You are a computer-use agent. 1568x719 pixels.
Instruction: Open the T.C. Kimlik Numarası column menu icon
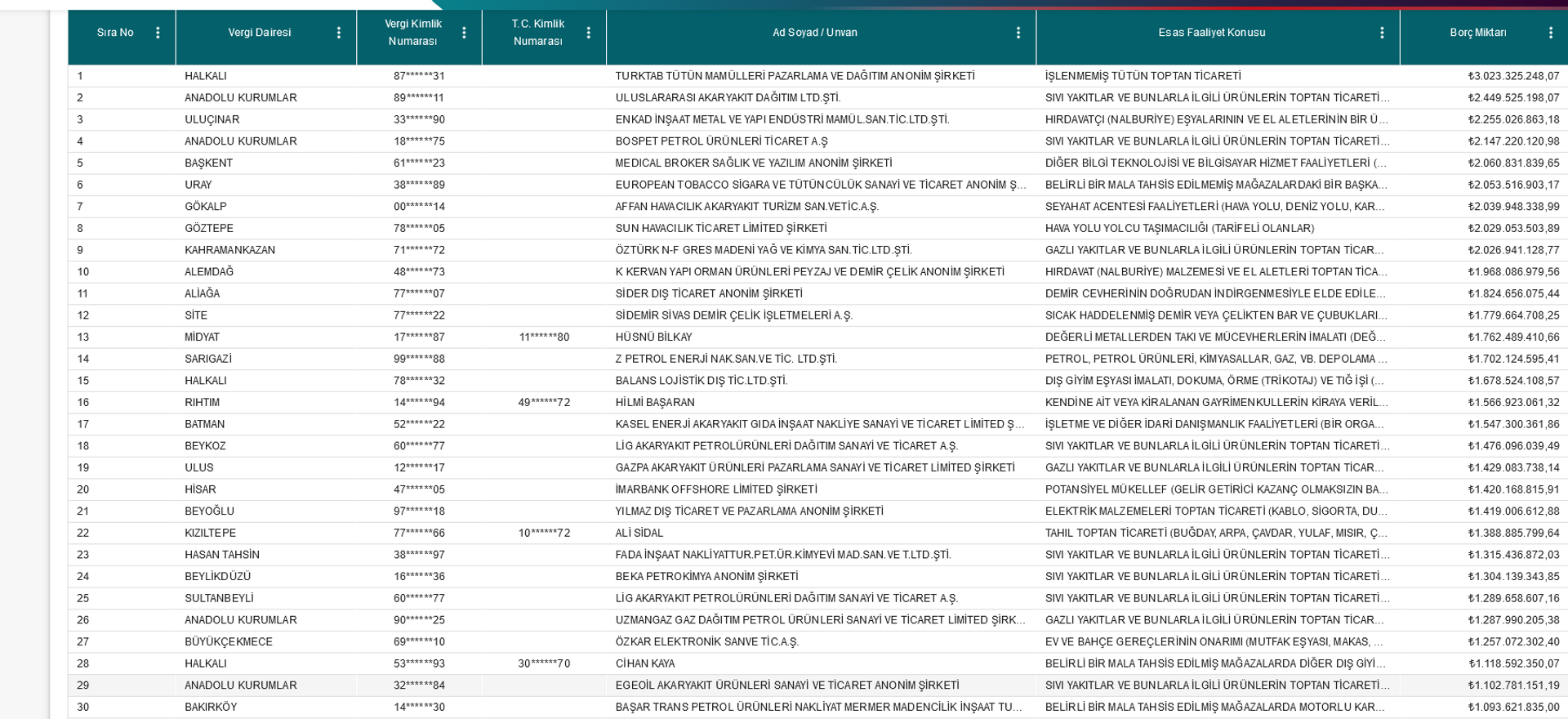pyautogui.click(x=588, y=33)
